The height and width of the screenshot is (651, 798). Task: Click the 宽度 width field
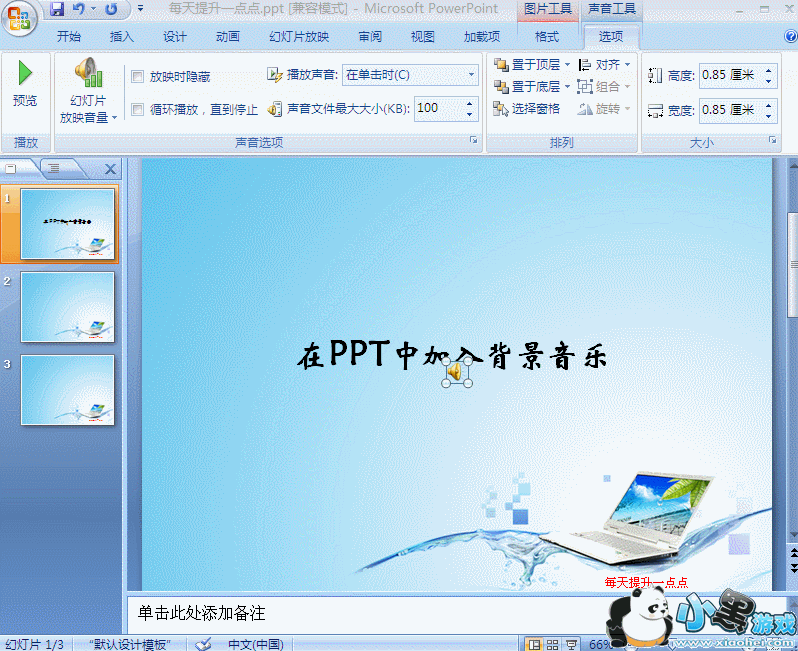[730, 110]
